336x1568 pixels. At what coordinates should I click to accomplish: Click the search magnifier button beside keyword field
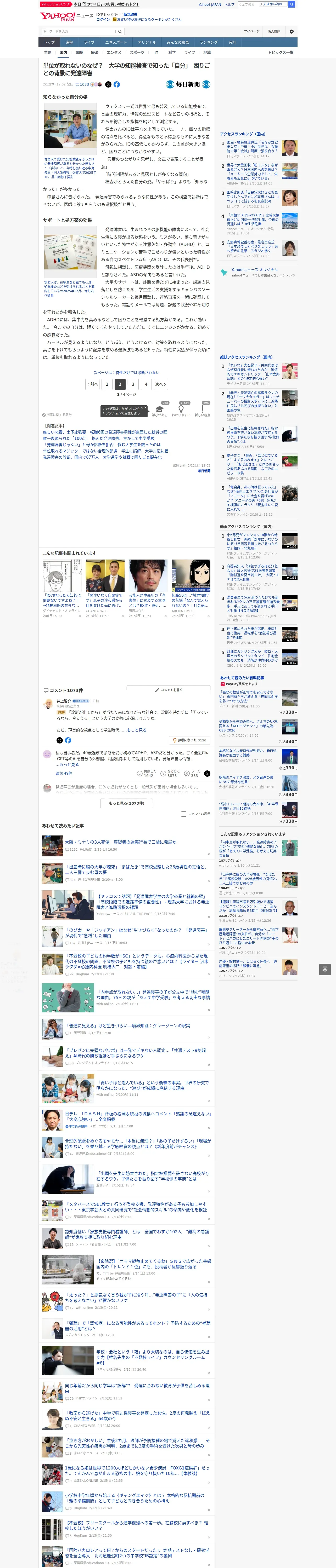click(120, 32)
